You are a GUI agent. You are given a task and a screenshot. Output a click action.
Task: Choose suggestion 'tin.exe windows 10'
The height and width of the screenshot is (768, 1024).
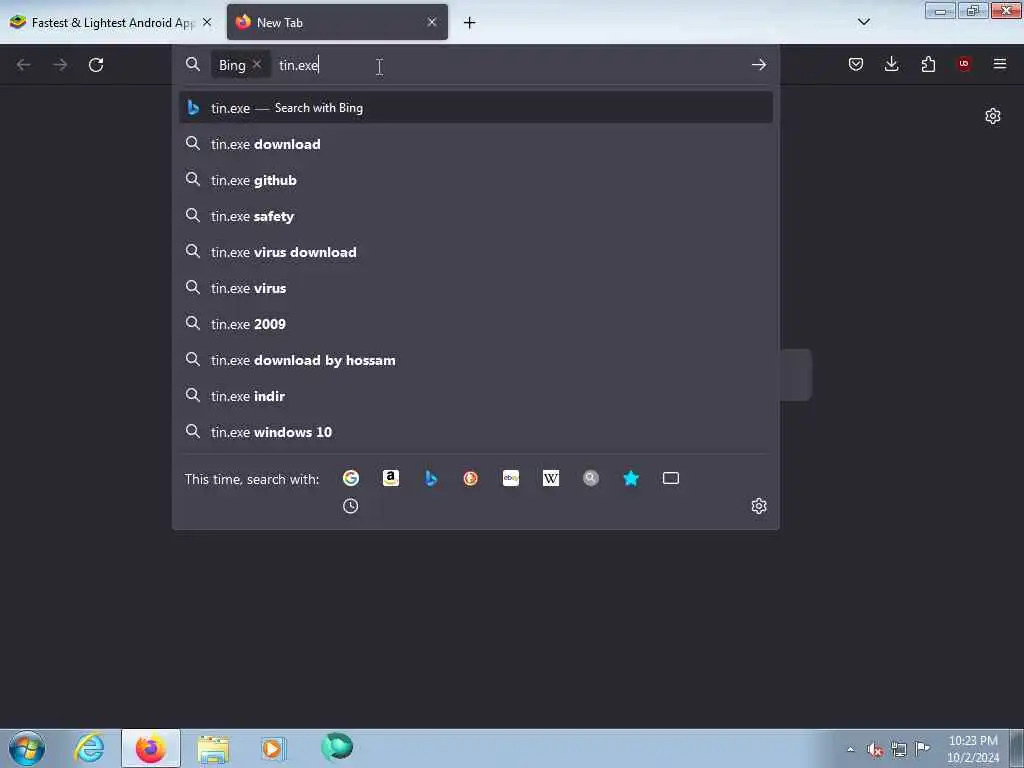click(475, 432)
